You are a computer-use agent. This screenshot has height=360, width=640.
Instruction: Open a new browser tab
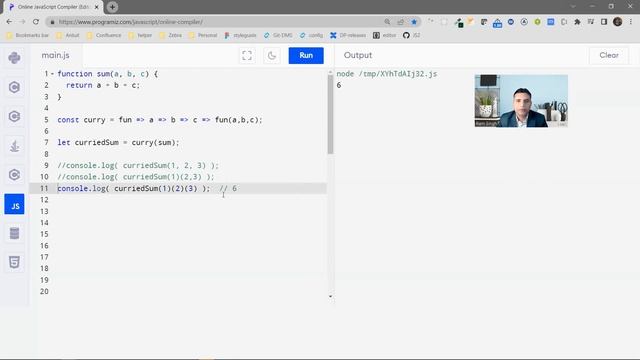click(x=112, y=7)
